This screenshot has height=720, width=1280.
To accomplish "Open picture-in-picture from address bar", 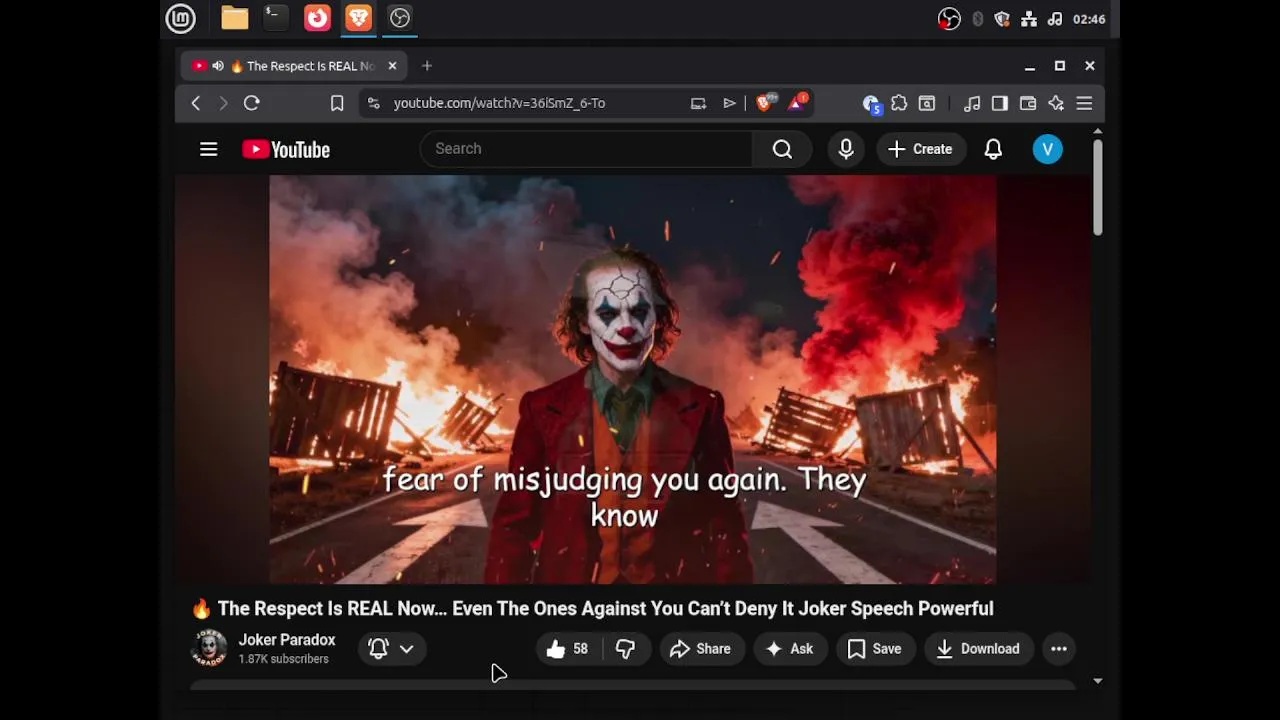I will [698, 103].
